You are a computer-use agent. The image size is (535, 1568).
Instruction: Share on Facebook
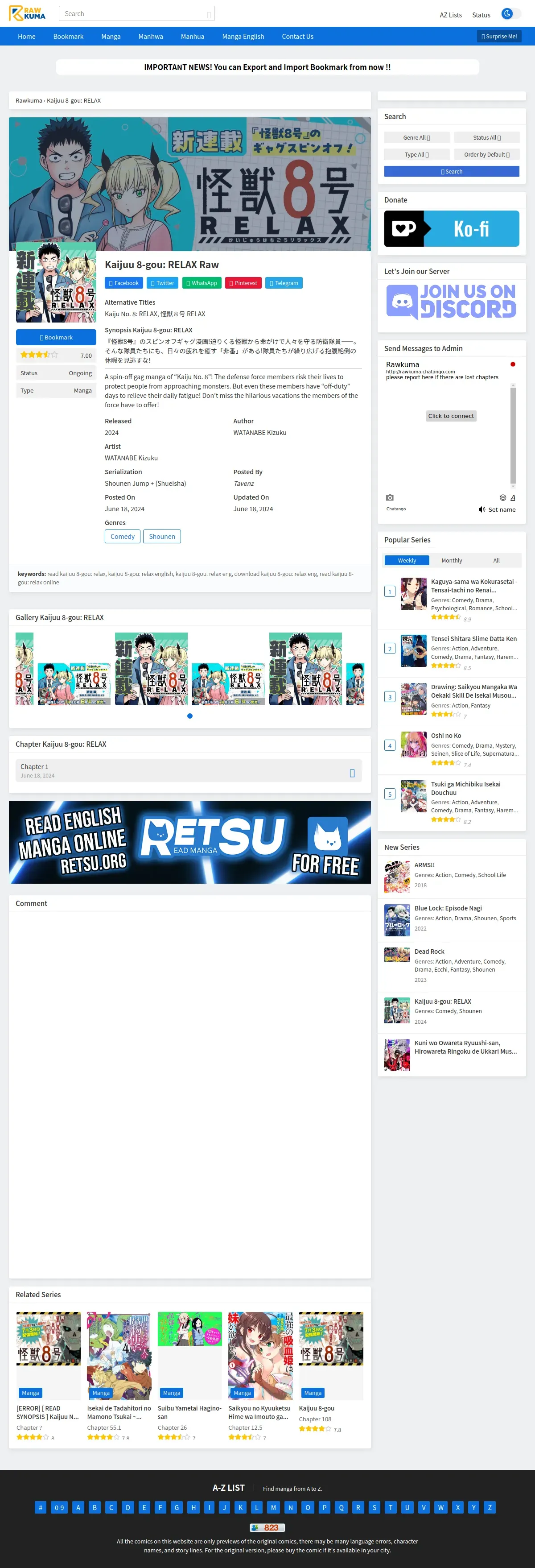(x=123, y=283)
